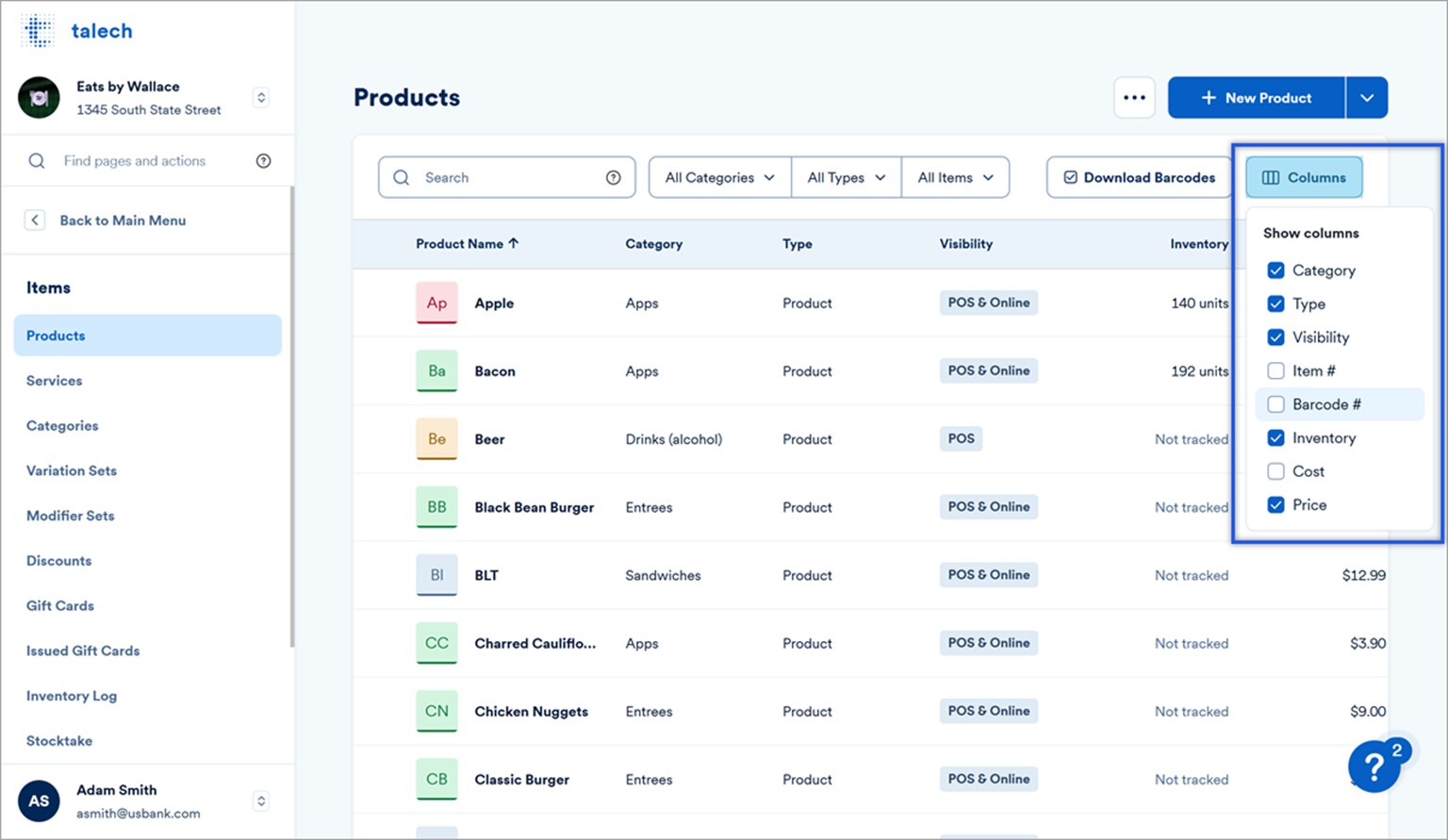Uncheck the Category column checkbox
Viewport: 1448px width, 840px height.
[x=1275, y=271]
